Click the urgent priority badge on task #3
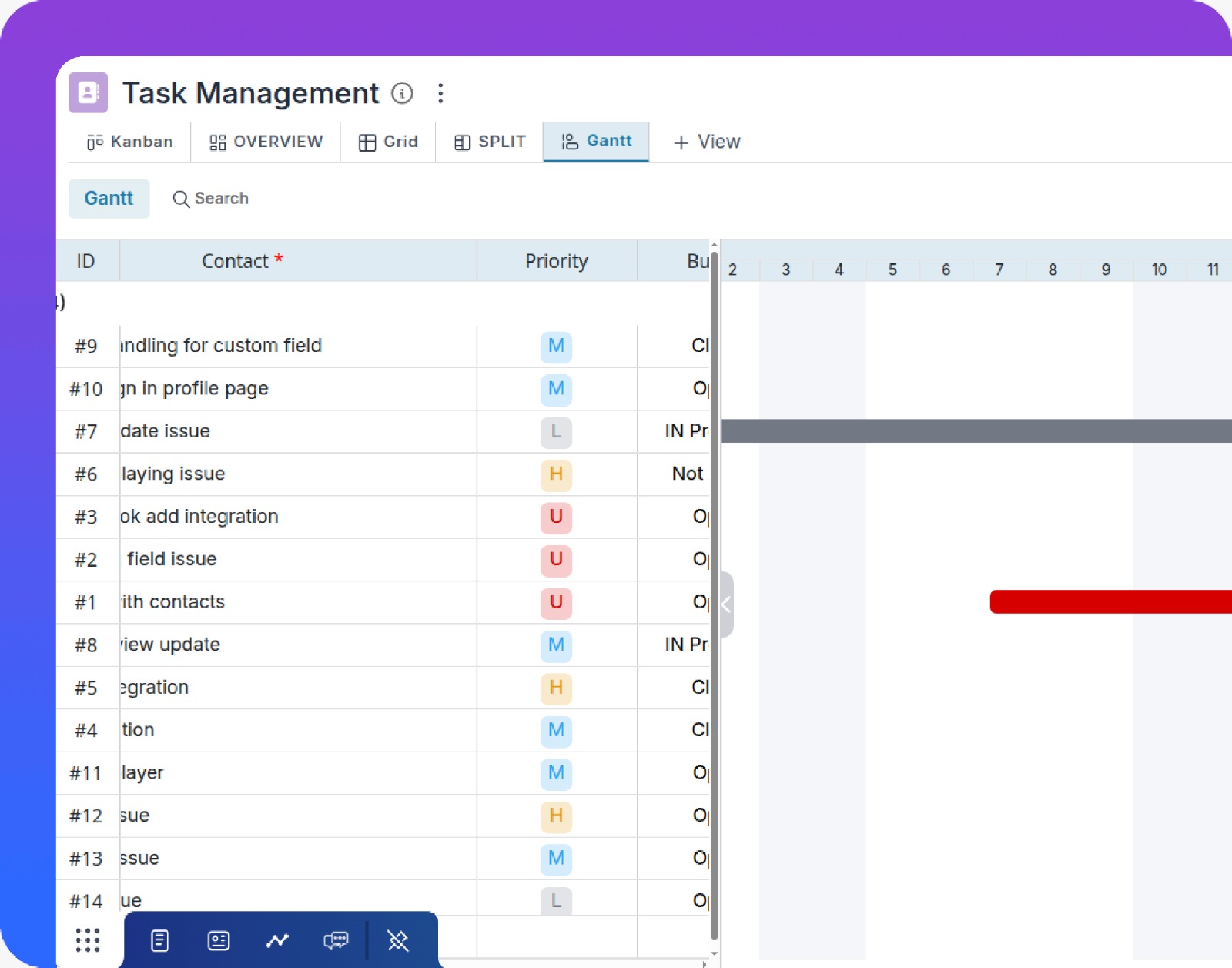 click(556, 517)
